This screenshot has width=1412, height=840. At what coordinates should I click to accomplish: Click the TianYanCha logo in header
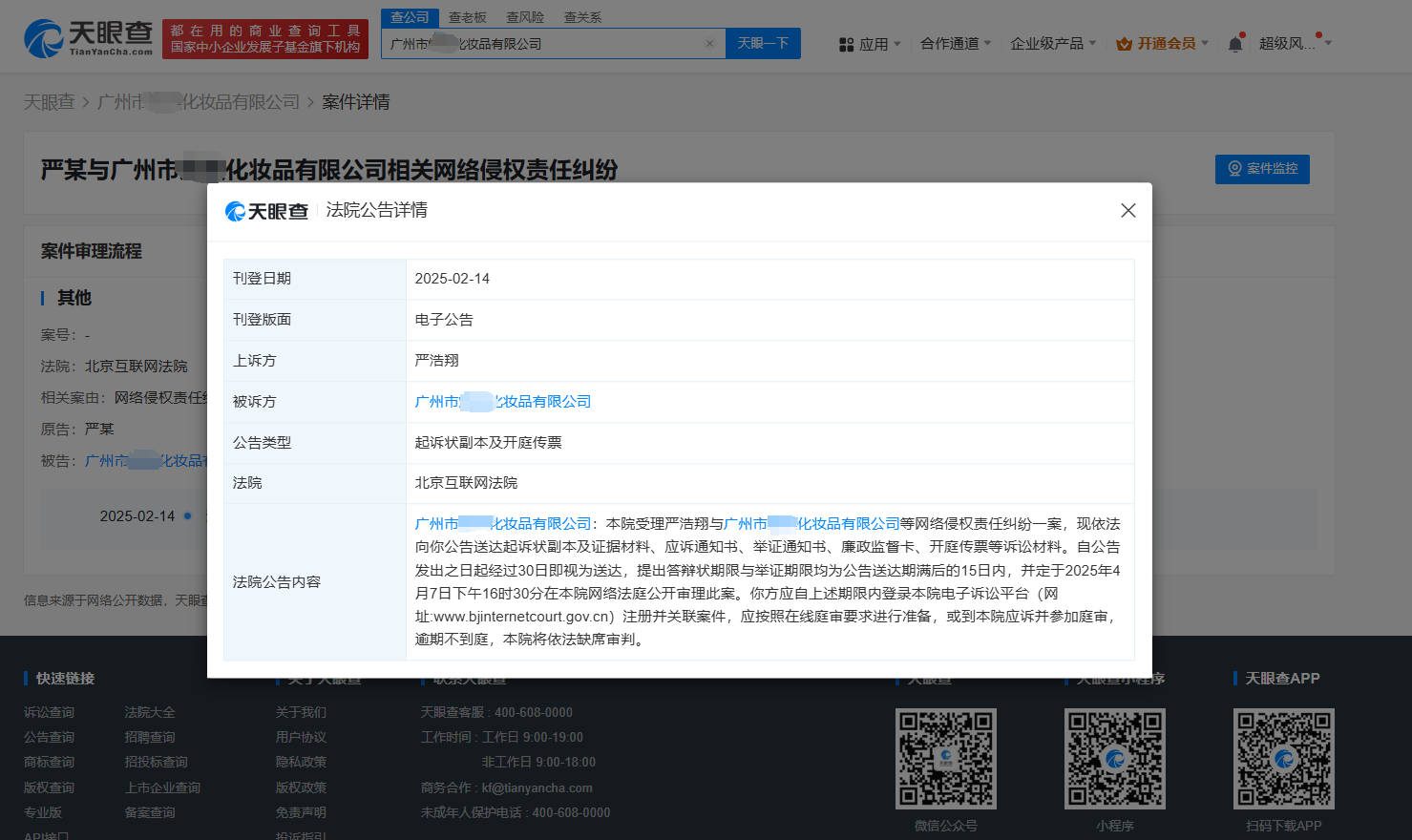(89, 38)
